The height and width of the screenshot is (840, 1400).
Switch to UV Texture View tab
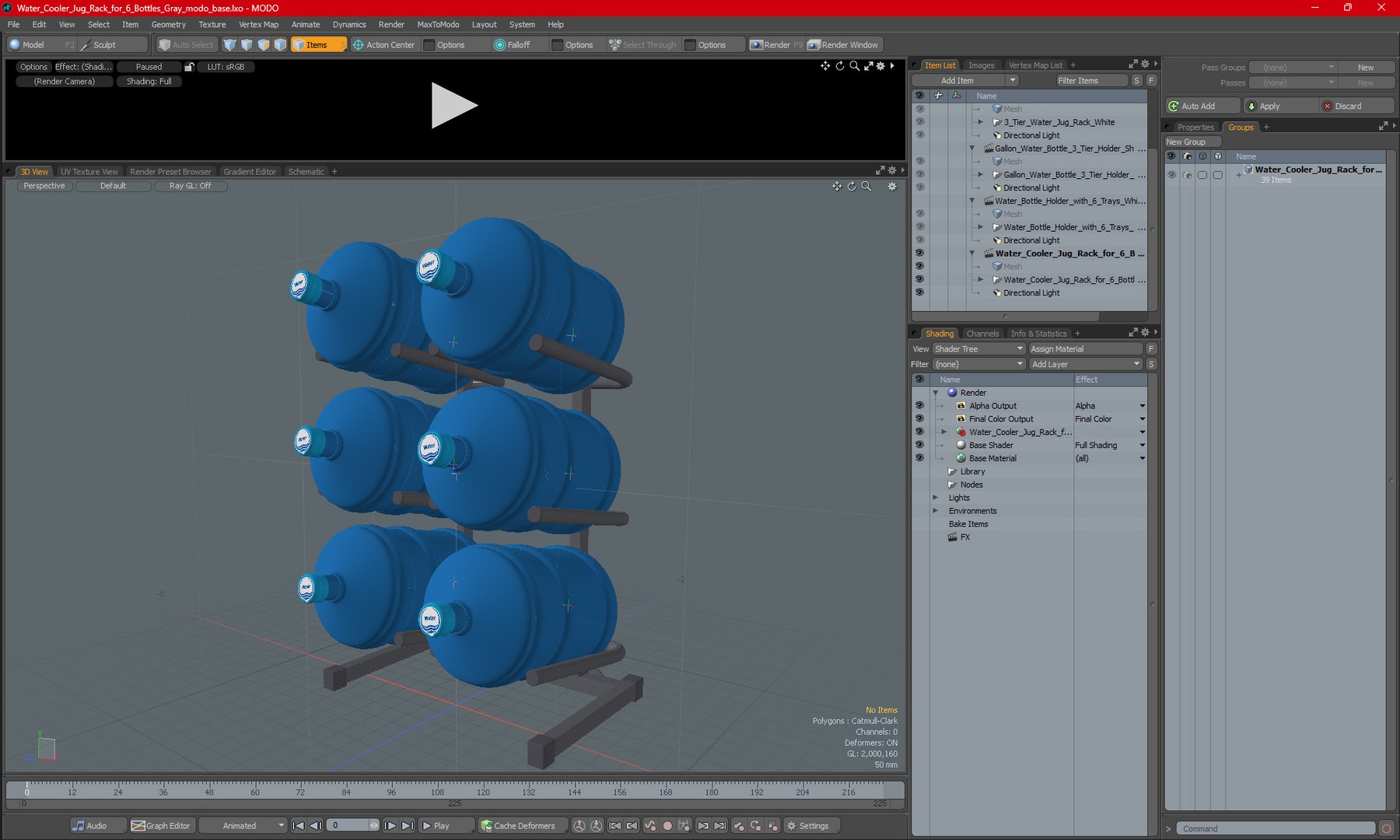(89, 171)
